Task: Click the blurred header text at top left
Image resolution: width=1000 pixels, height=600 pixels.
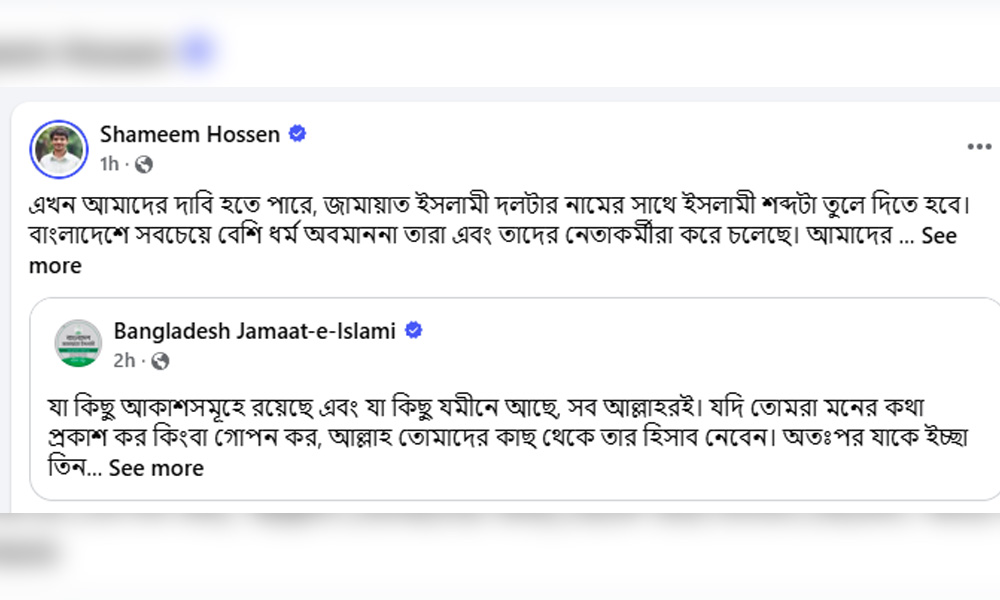Action: (x=83, y=53)
